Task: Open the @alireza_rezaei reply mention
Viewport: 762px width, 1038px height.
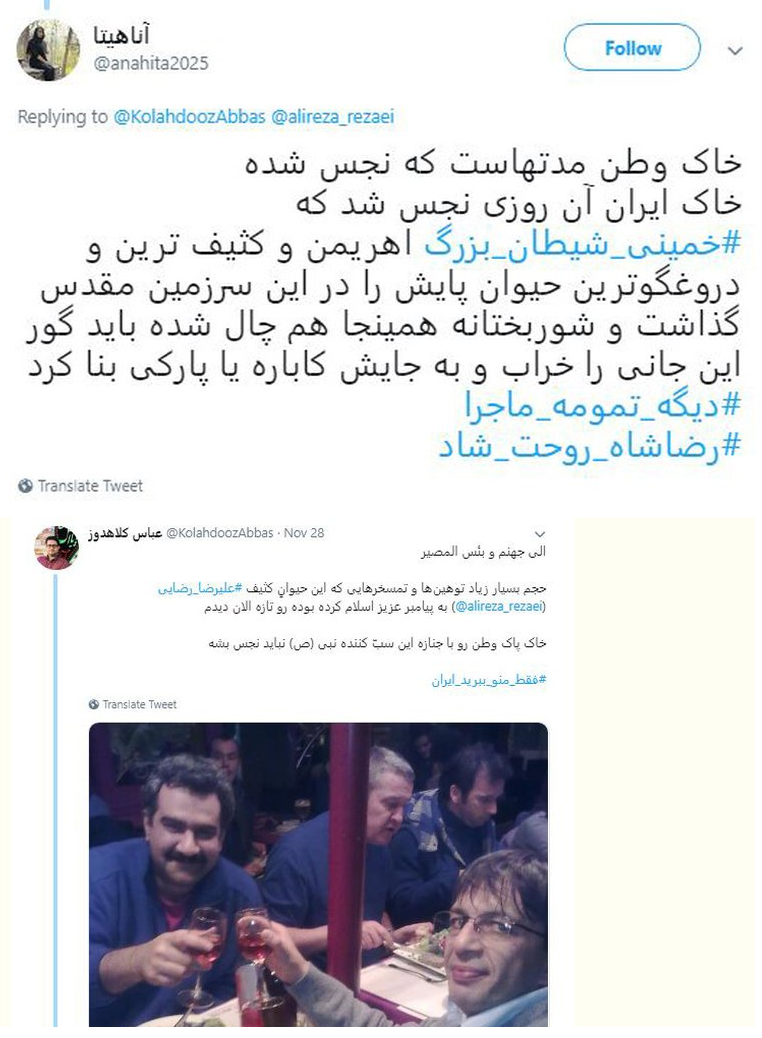Action: tap(332, 117)
